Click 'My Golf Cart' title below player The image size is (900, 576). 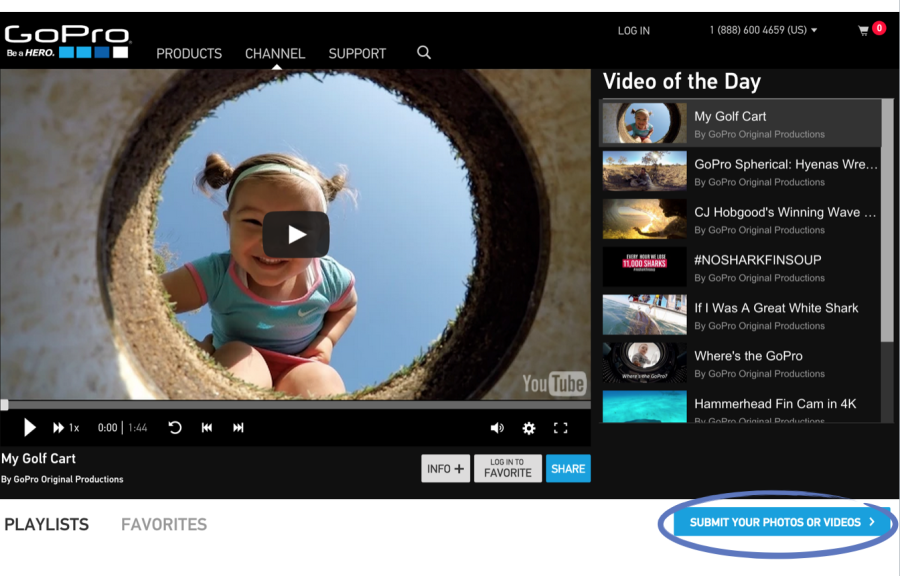pyautogui.click(x=38, y=459)
